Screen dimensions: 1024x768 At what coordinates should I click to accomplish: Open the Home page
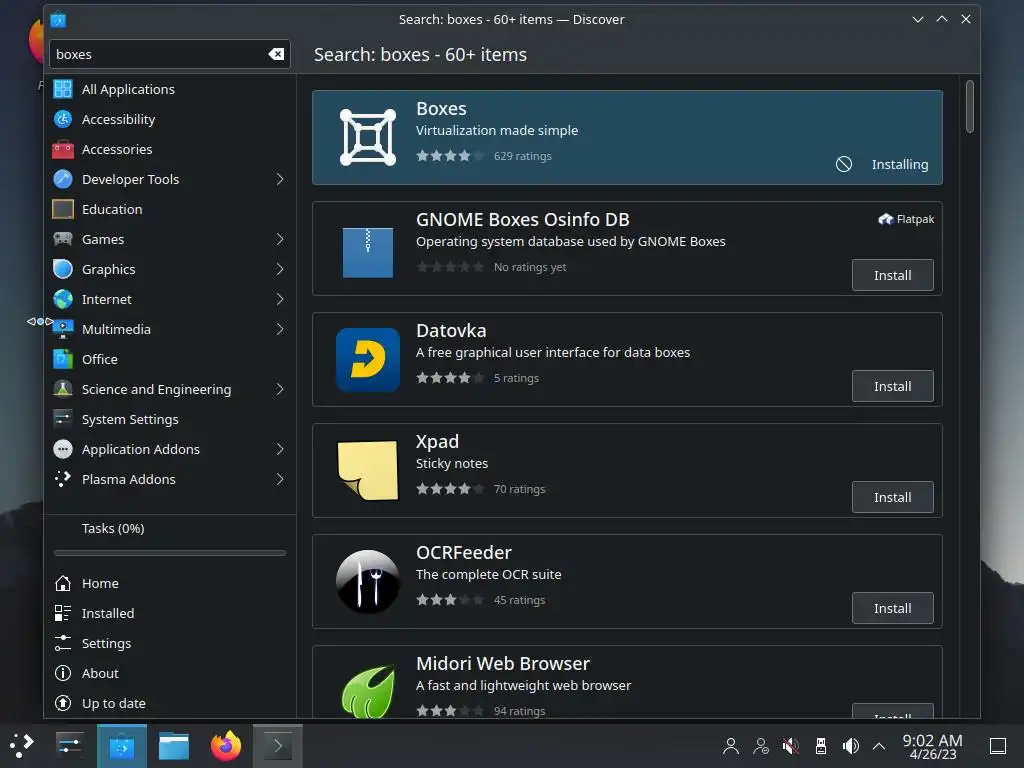(170, 583)
